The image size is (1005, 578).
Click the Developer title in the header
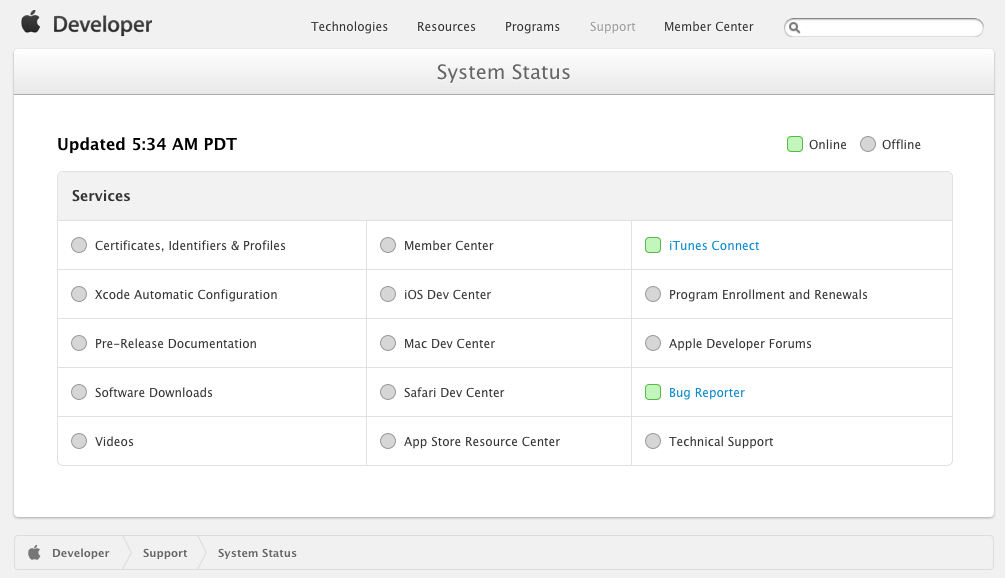point(103,25)
